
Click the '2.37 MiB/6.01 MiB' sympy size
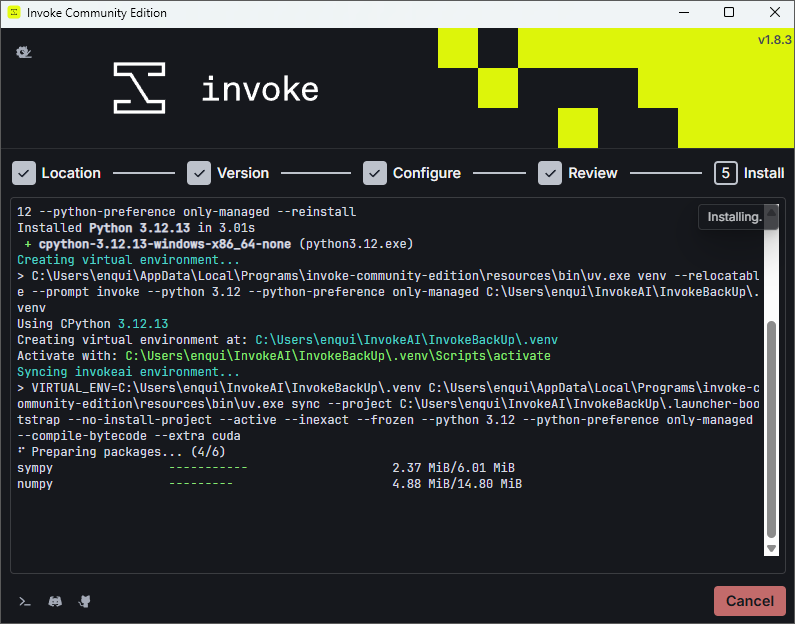(x=453, y=467)
